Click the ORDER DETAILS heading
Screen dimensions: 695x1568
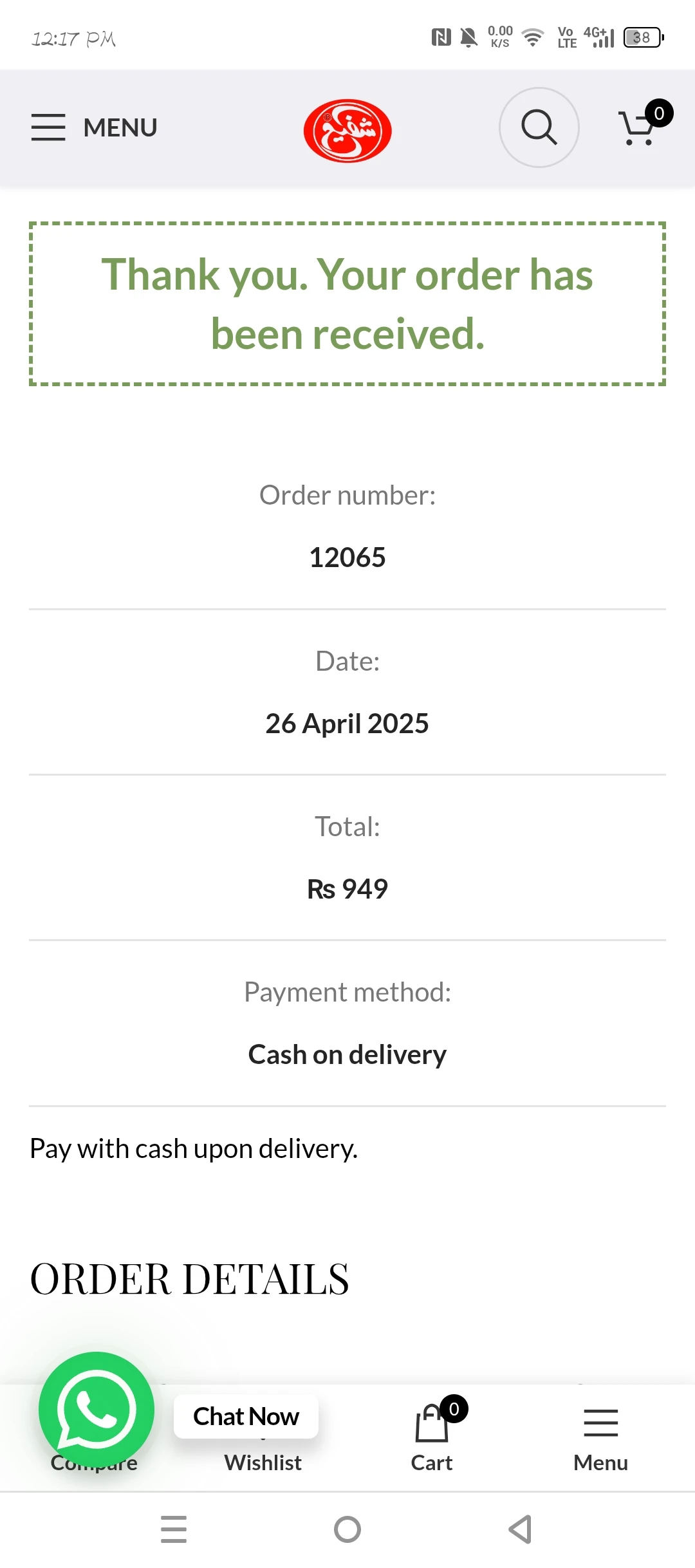(x=189, y=1278)
